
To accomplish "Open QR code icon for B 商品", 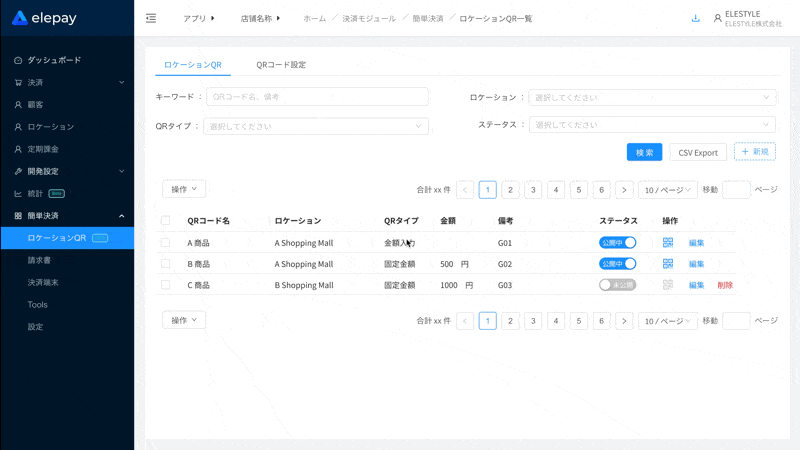I will point(668,263).
